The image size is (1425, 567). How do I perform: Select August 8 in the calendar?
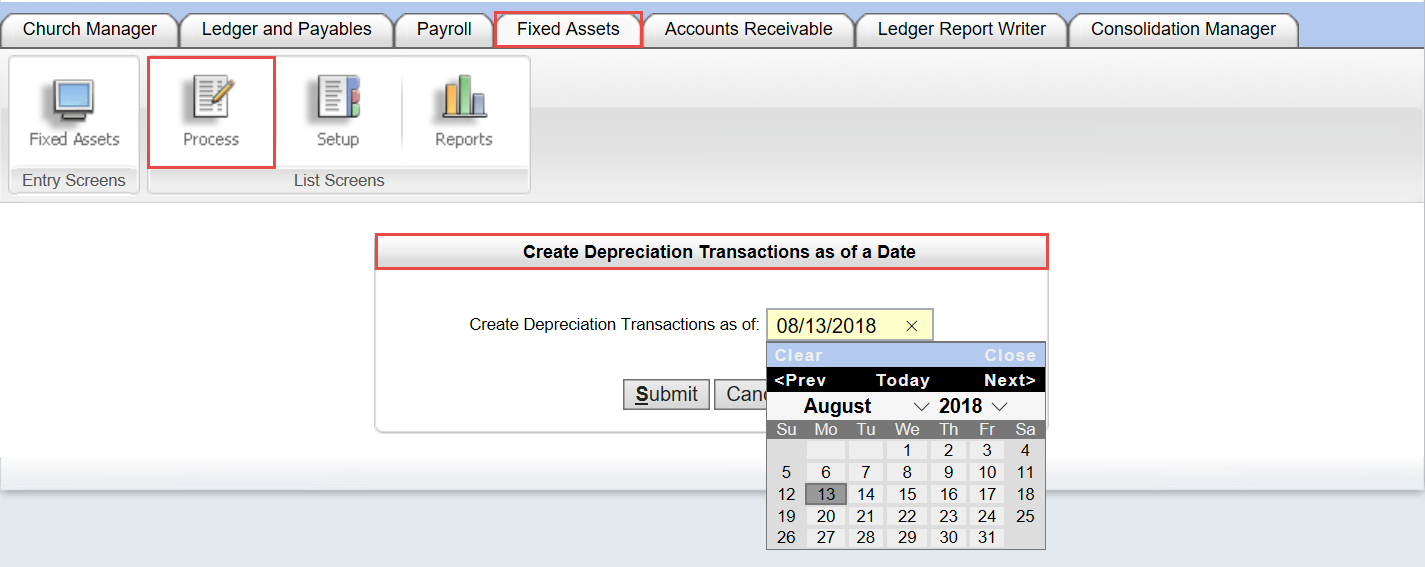click(907, 473)
